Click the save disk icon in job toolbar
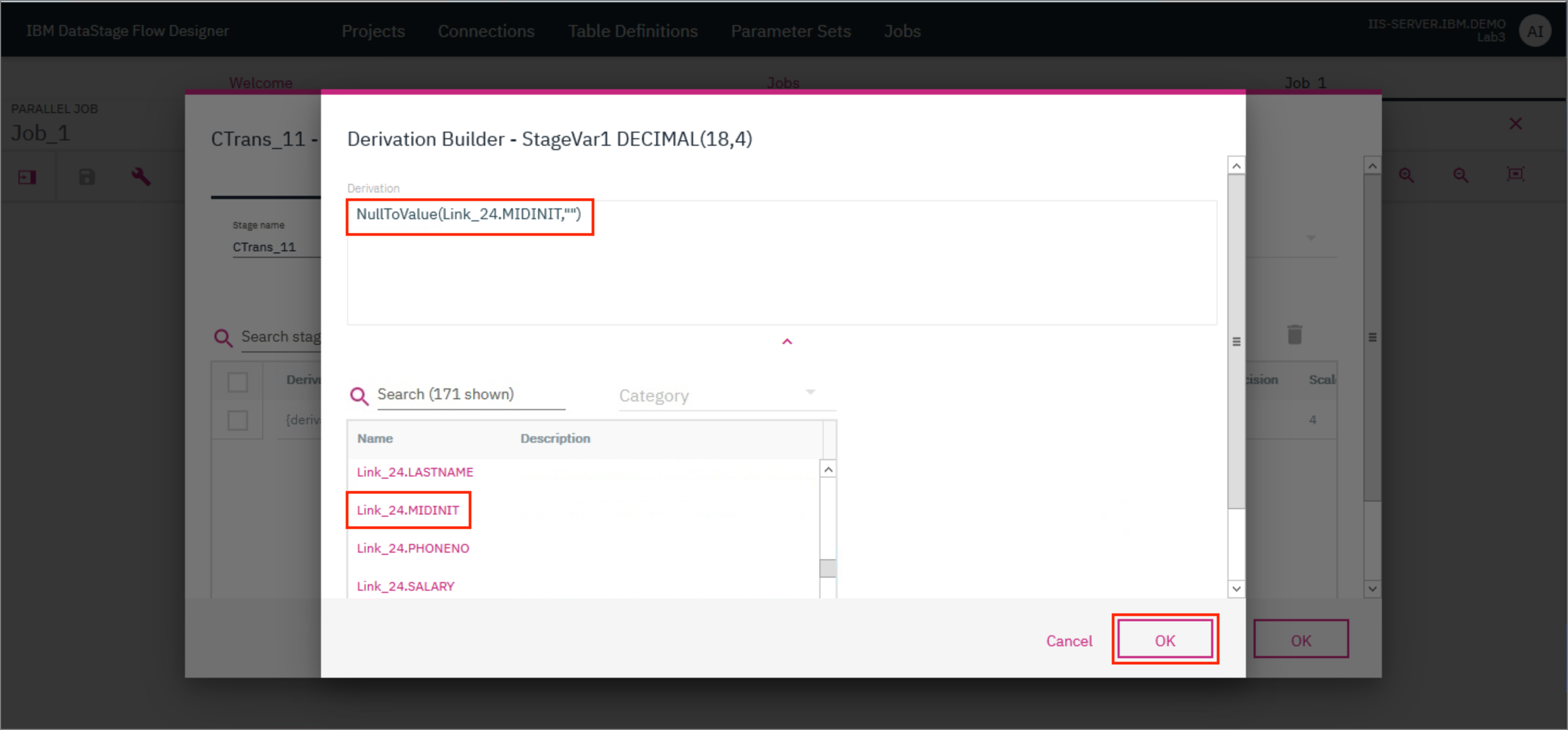 click(x=87, y=177)
